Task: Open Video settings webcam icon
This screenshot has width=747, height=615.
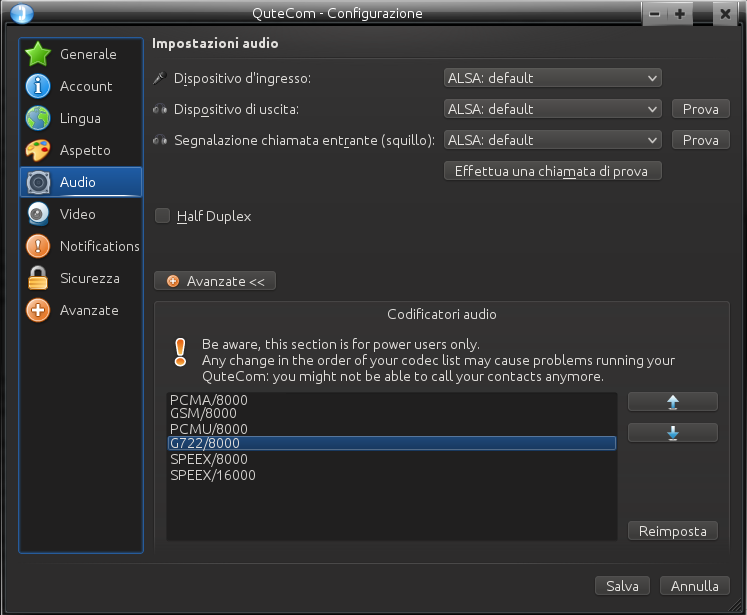Action: [x=38, y=214]
